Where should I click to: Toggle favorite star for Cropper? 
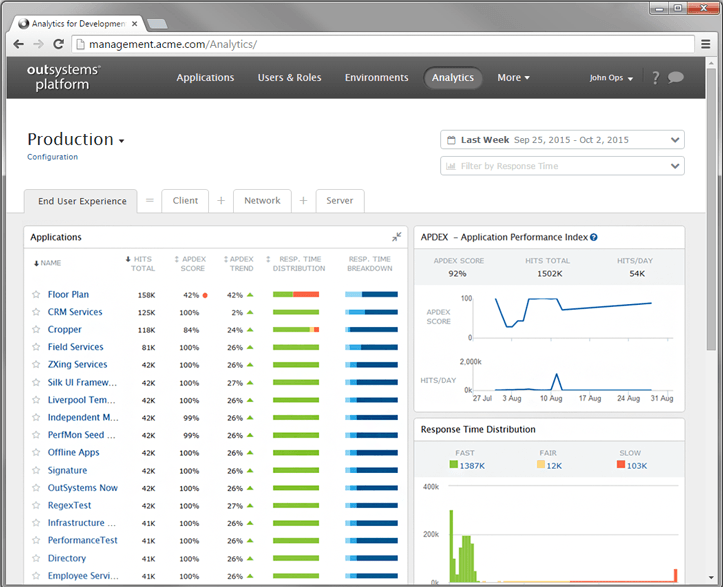[x=36, y=330]
